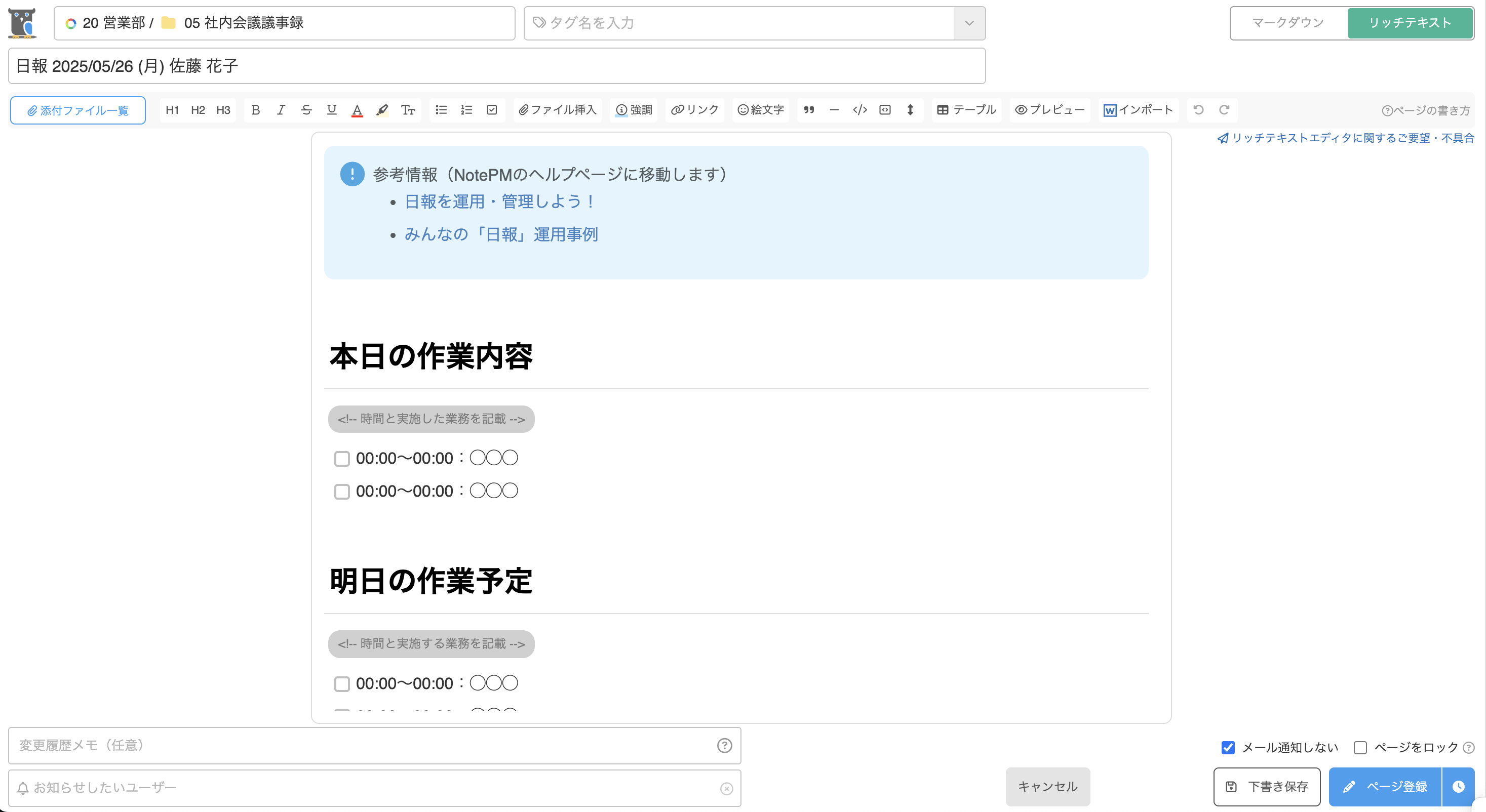This screenshot has height=812, width=1486.
Task: Insert a code block
Action: point(885,110)
